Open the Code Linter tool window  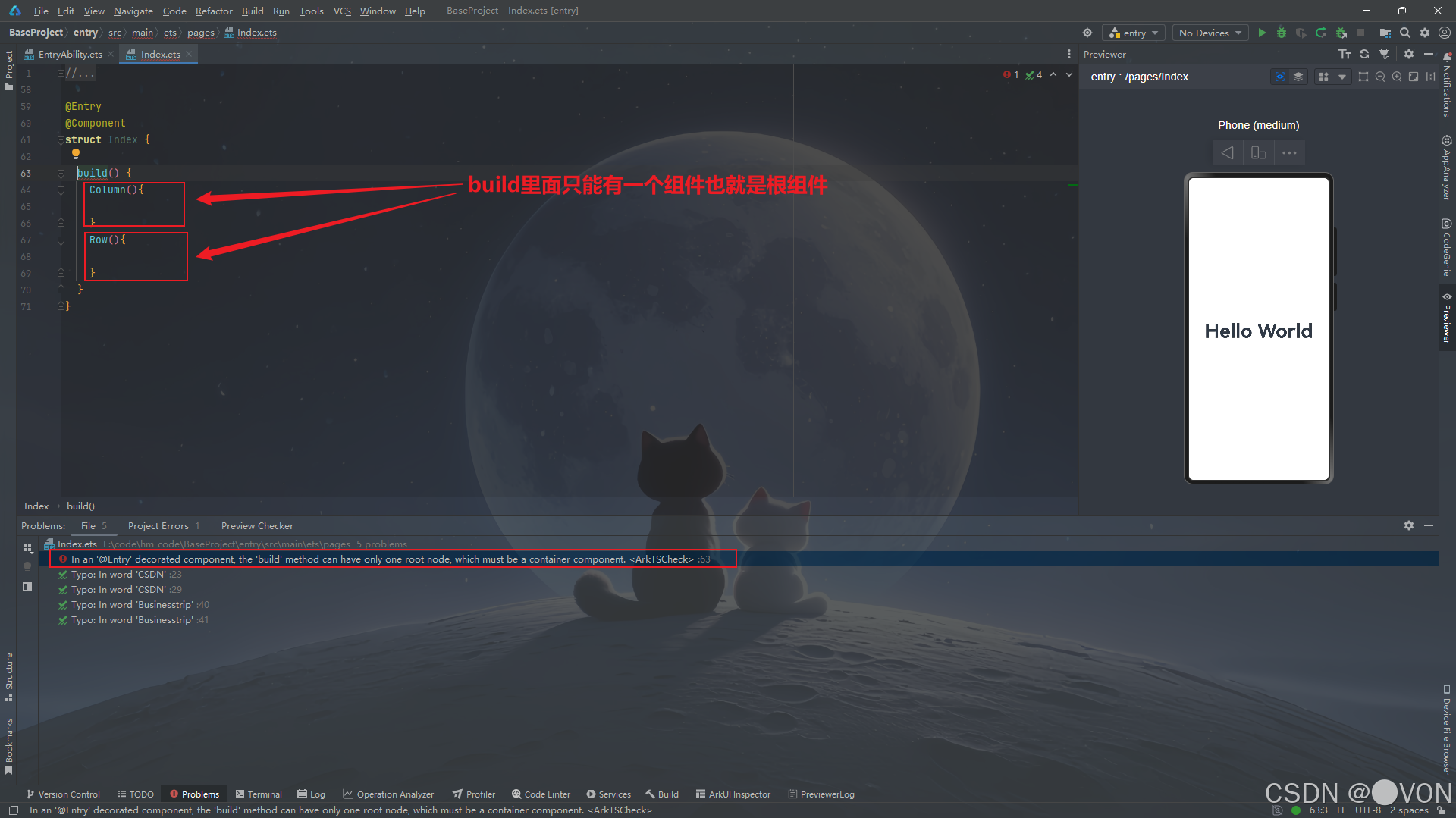(x=541, y=794)
